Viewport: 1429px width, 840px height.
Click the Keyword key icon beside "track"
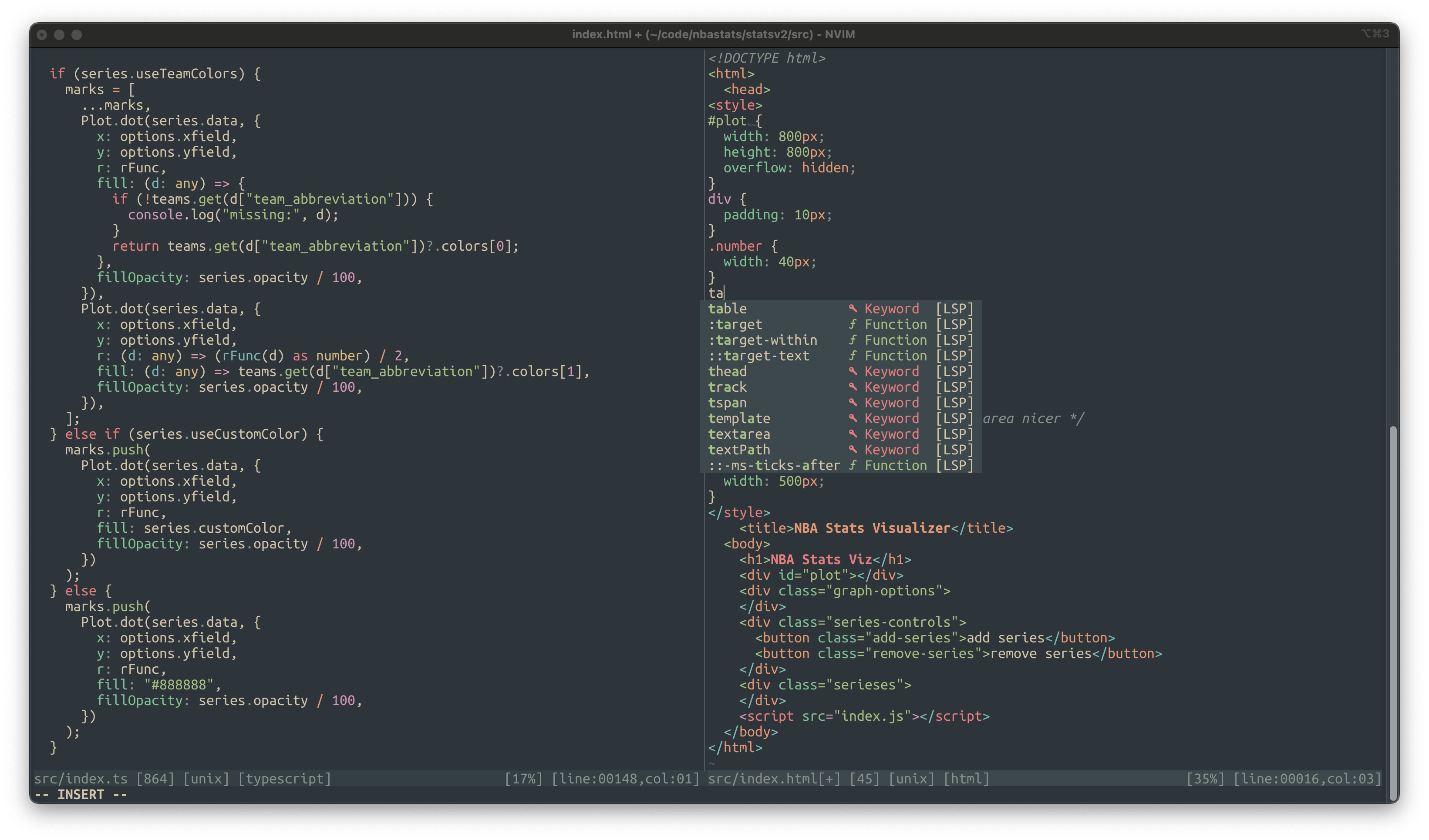(x=853, y=387)
